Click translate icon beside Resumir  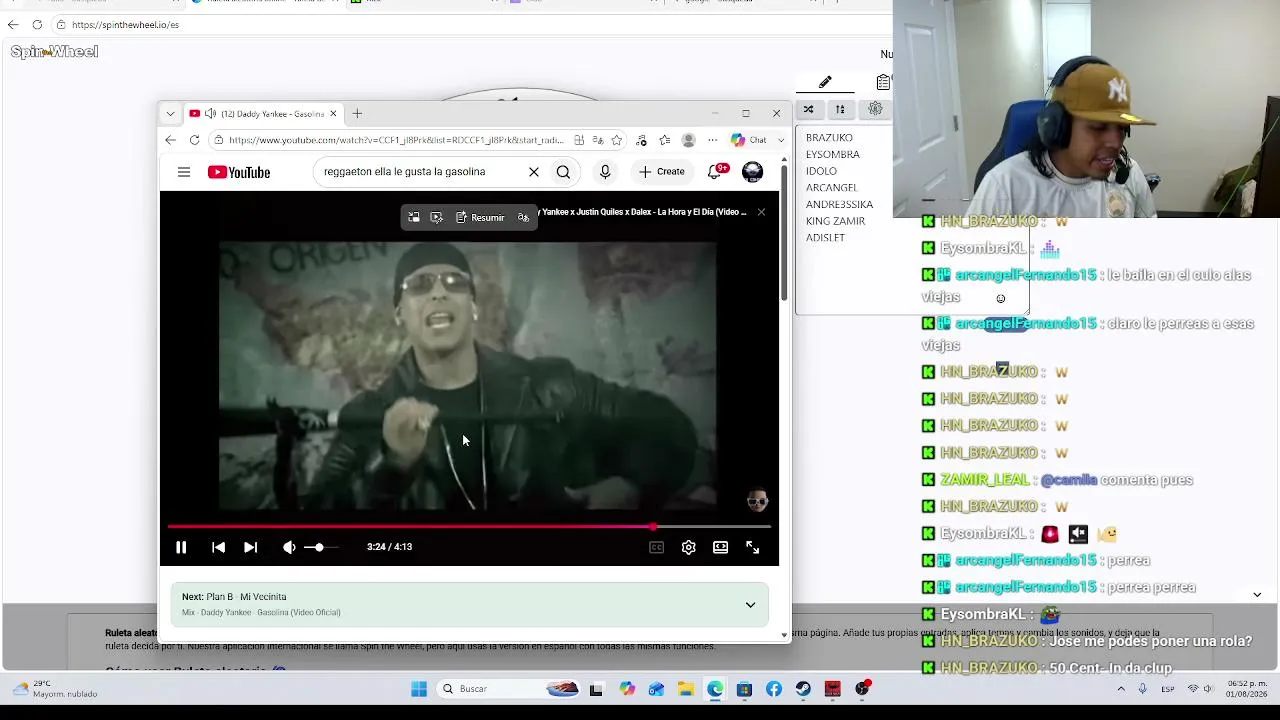[523, 217]
